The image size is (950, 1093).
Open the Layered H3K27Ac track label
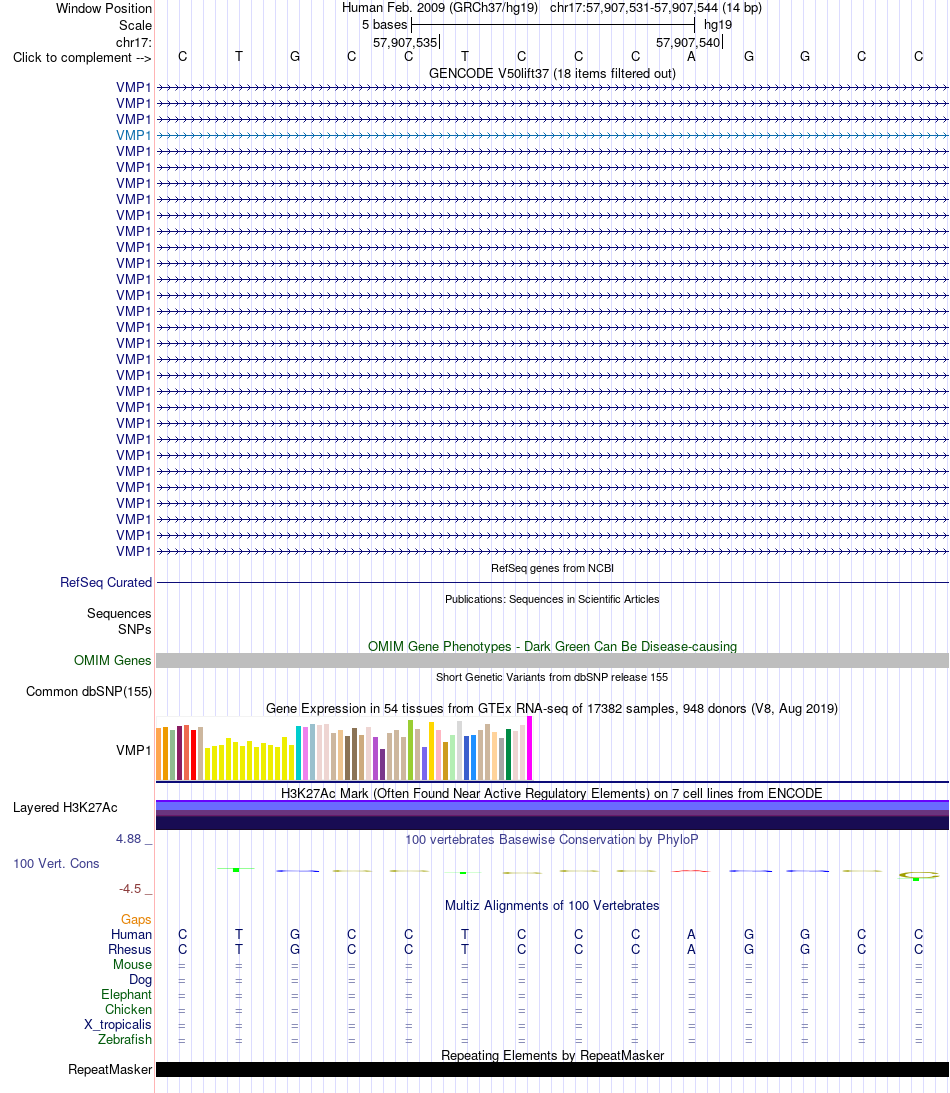[x=66, y=807]
